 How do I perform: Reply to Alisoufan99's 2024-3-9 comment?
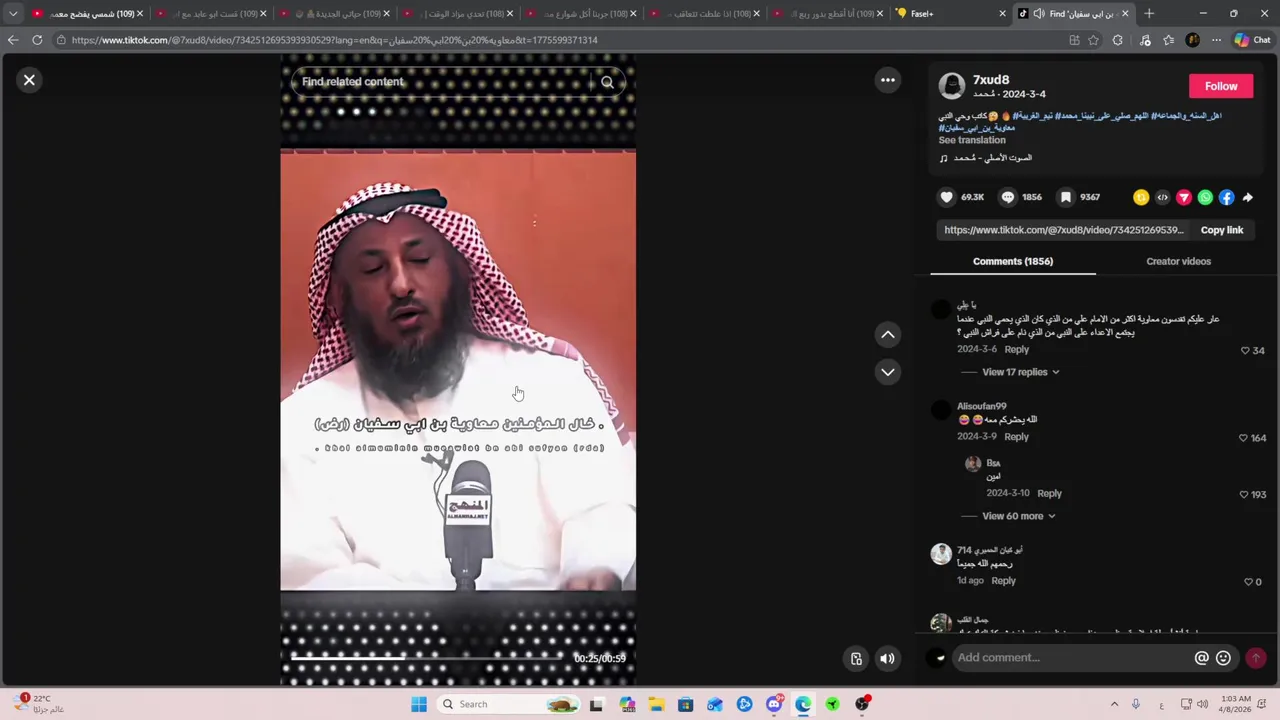click(1016, 437)
